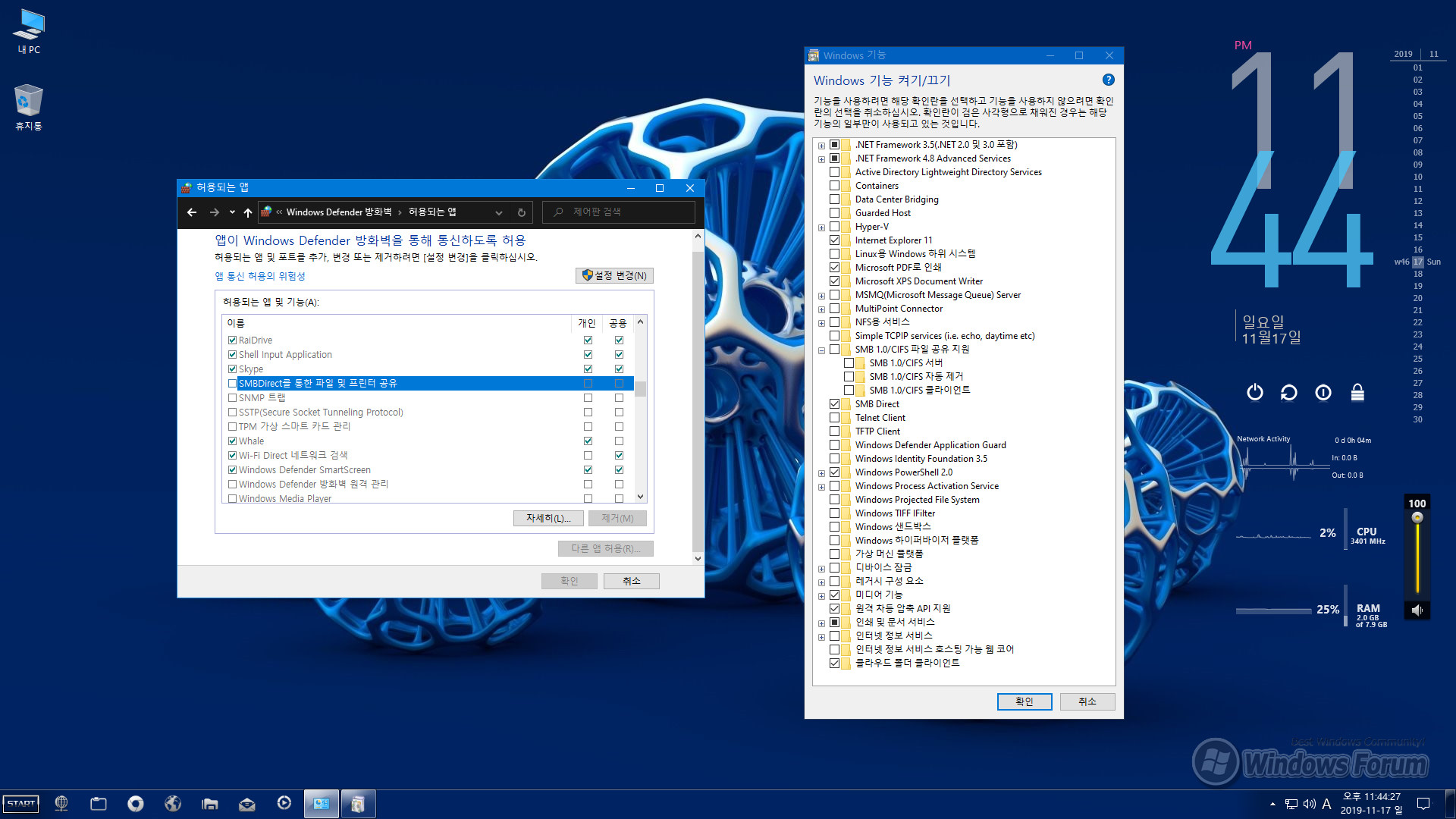The height and width of the screenshot is (819, 1456).
Task: Click the tray network icon
Action: pyautogui.click(x=1291, y=804)
